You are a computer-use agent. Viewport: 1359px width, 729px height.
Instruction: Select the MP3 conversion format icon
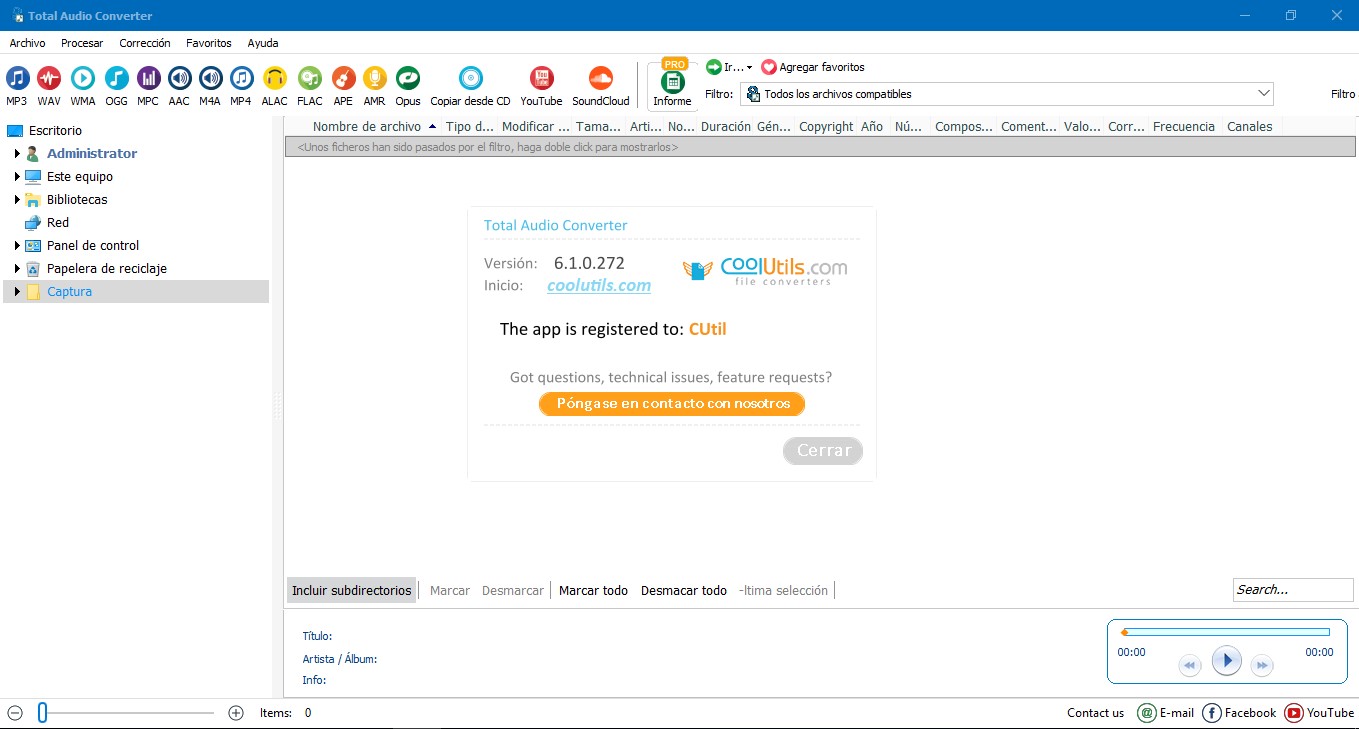17,79
